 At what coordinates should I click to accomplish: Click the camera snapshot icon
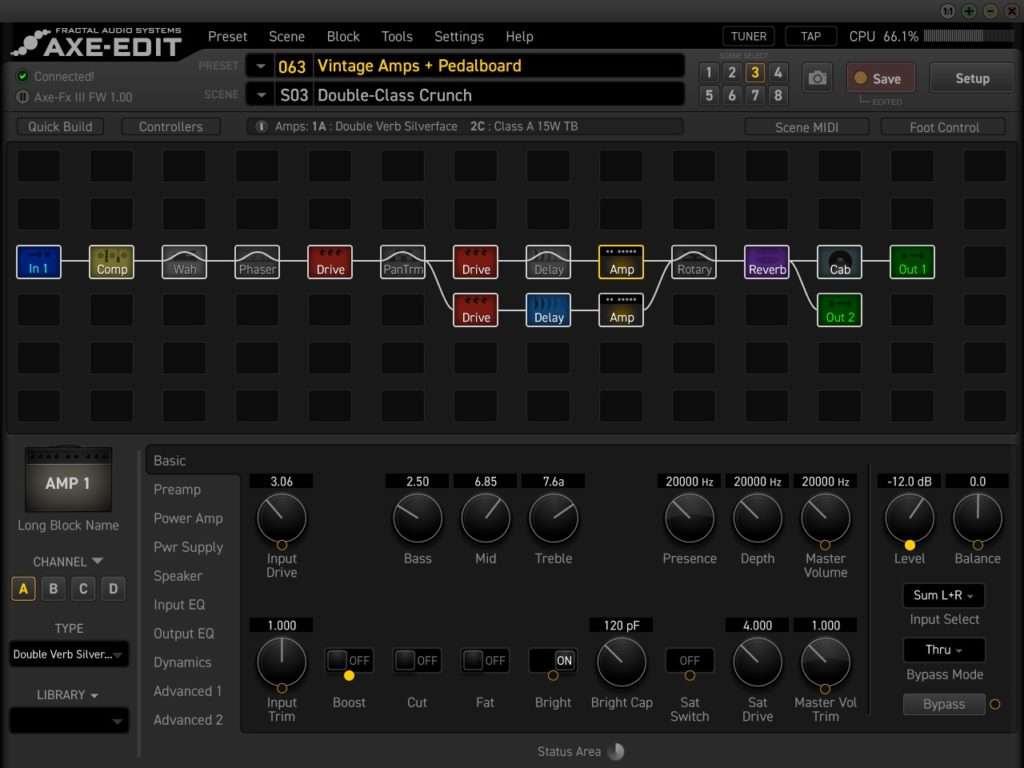click(817, 78)
